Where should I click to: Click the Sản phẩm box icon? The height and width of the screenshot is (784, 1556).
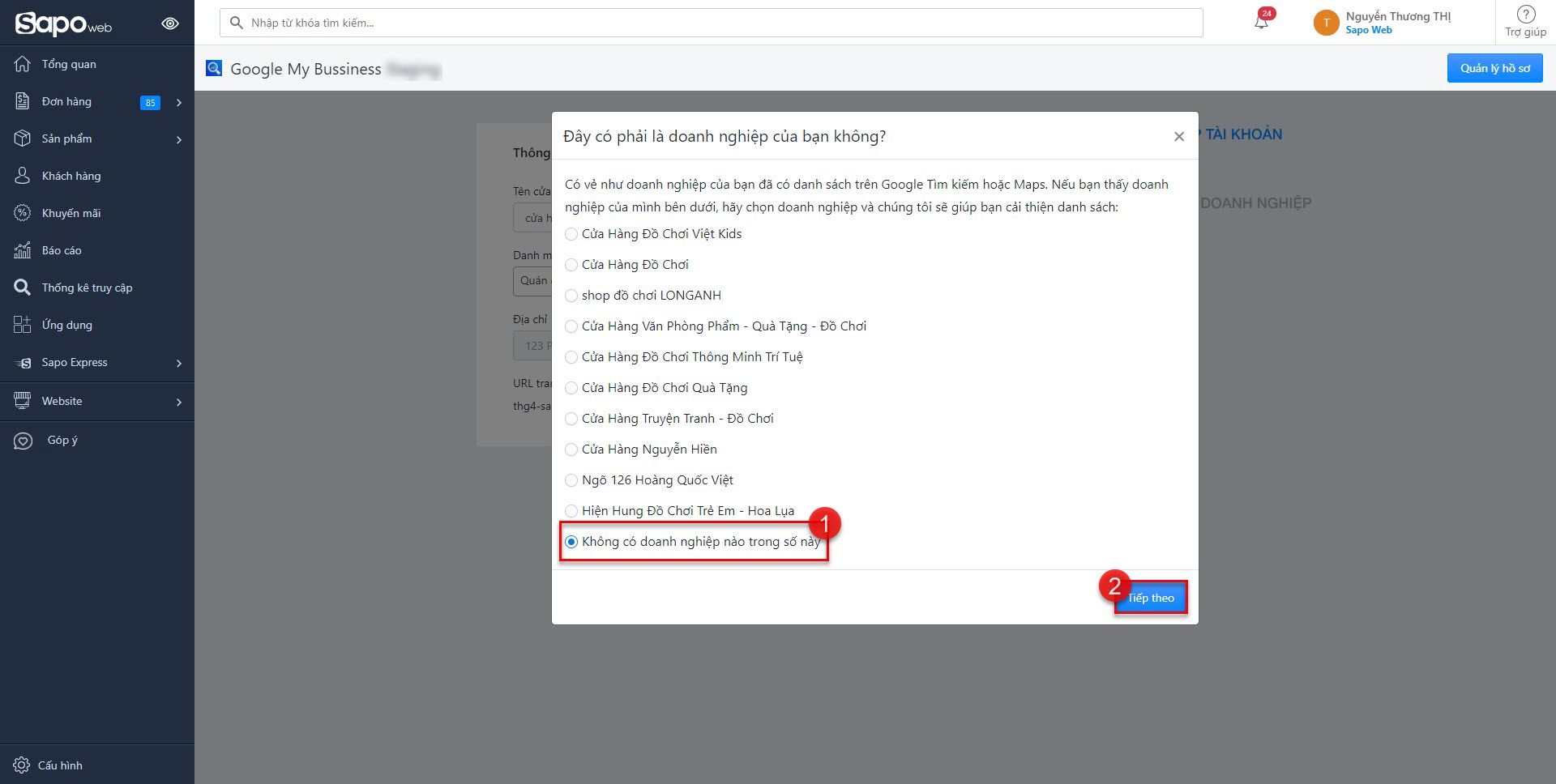[x=23, y=138]
